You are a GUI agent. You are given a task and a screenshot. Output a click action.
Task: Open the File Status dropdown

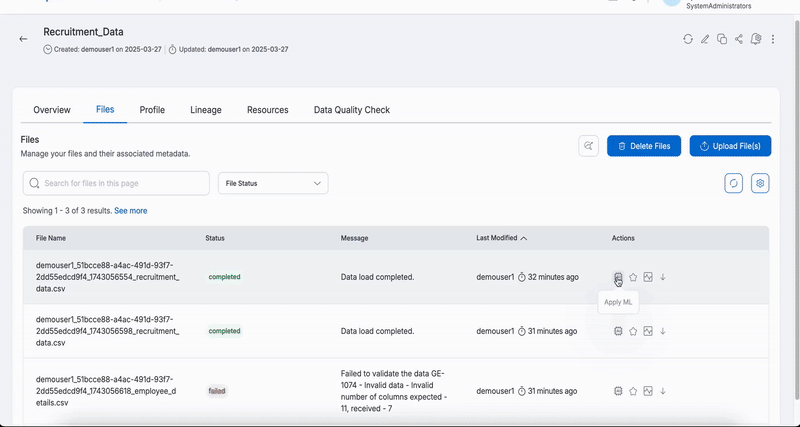click(x=273, y=183)
